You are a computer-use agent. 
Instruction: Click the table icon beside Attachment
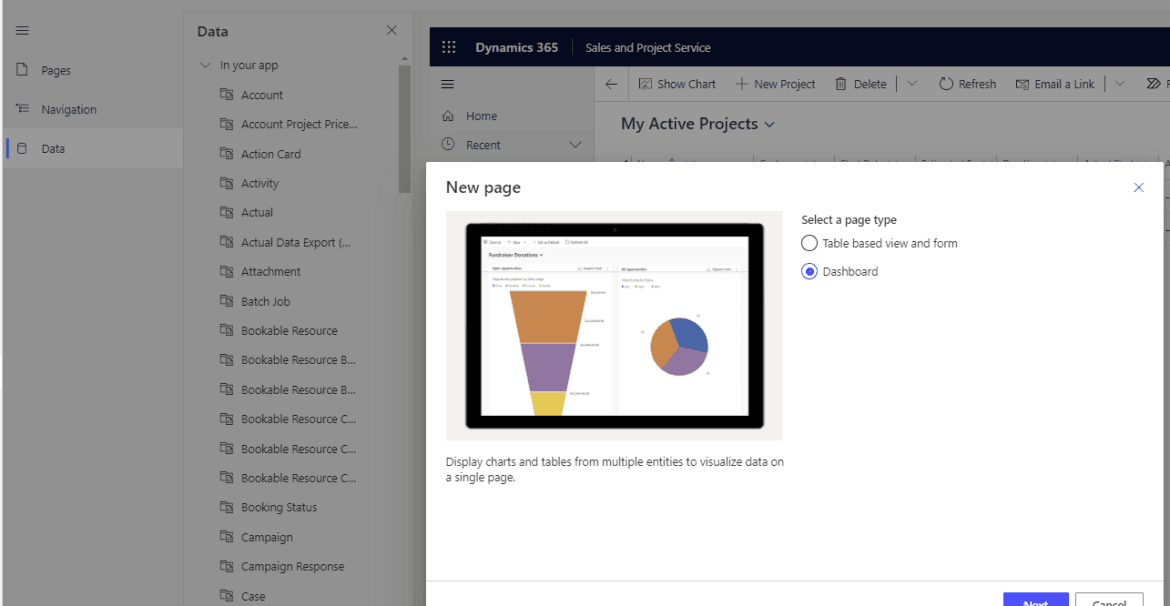click(x=226, y=271)
